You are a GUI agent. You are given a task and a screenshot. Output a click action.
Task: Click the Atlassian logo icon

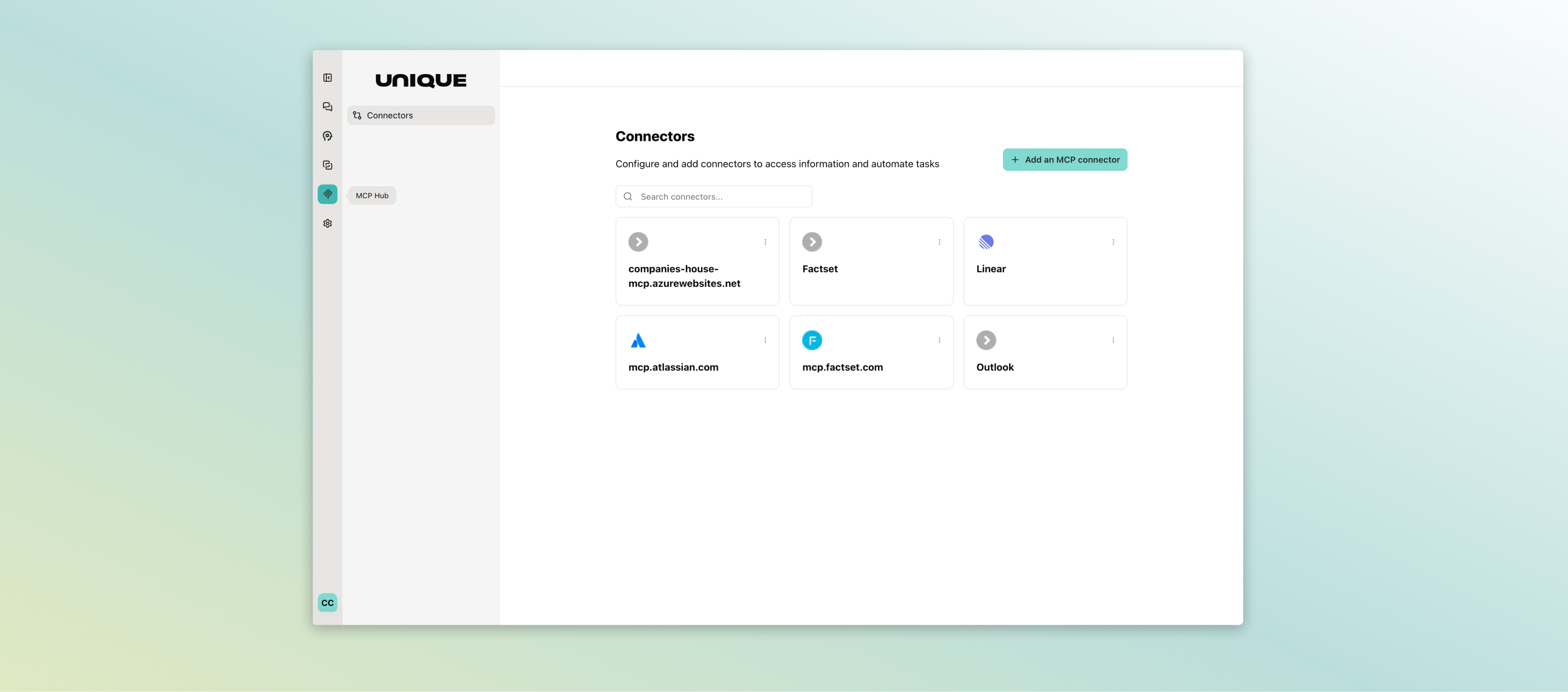(638, 340)
